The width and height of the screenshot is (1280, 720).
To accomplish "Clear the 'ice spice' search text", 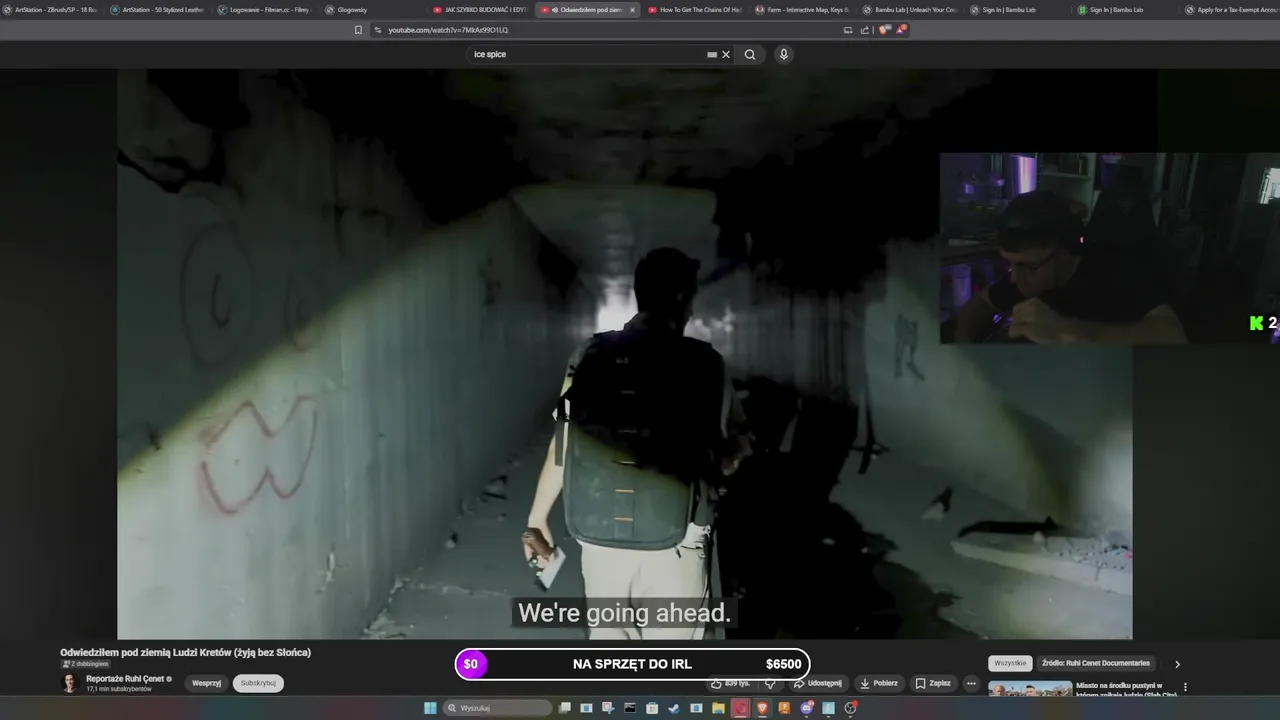I will [x=726, y=54].
